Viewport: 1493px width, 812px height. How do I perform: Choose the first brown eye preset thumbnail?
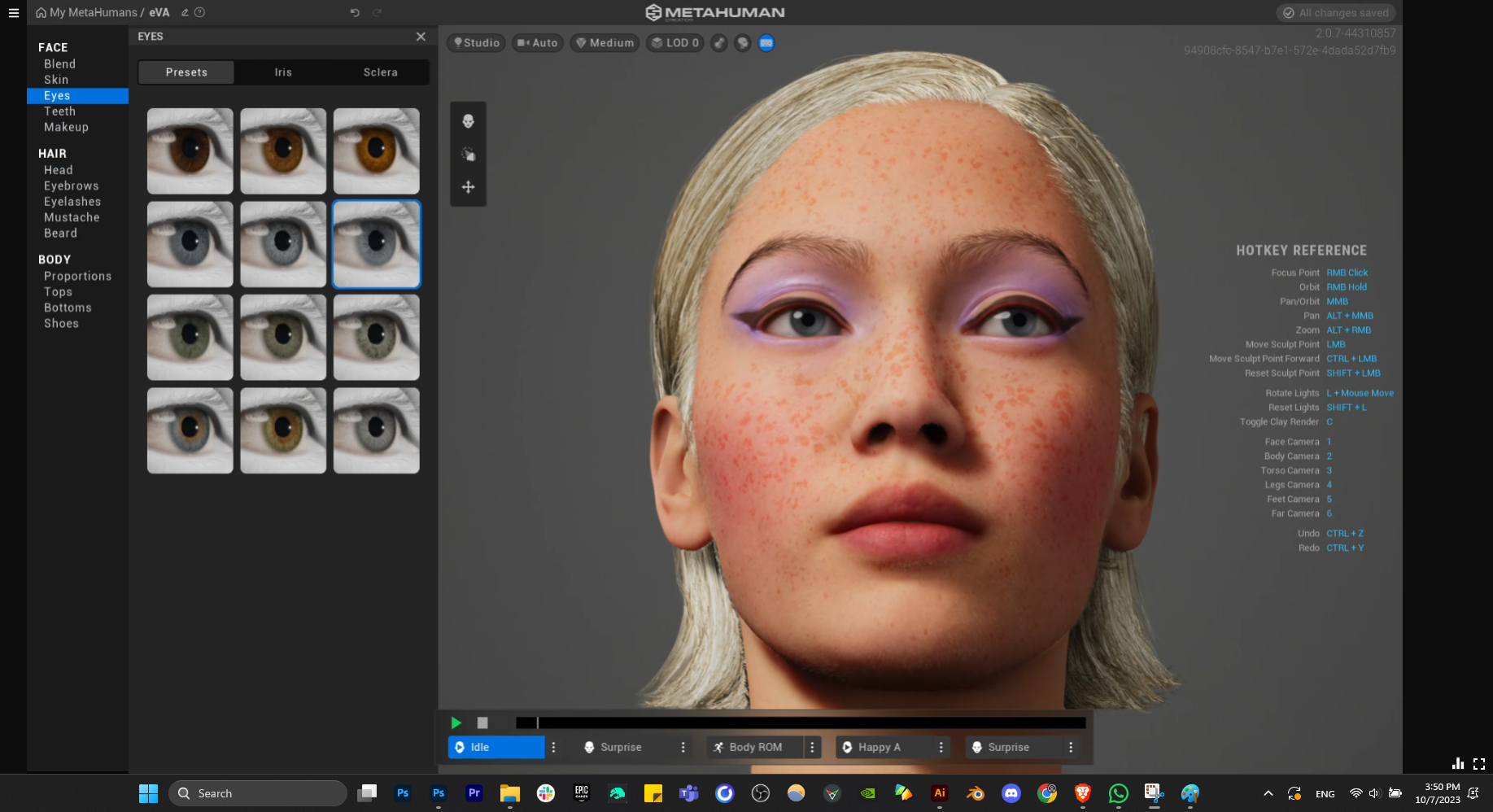pos(190,151)
